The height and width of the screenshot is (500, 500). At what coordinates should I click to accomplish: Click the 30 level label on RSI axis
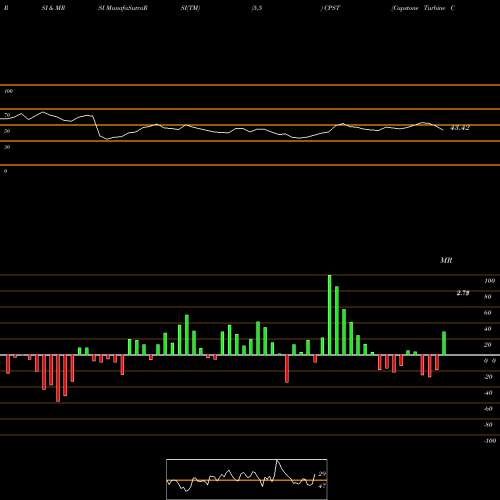tap(7, 147)
